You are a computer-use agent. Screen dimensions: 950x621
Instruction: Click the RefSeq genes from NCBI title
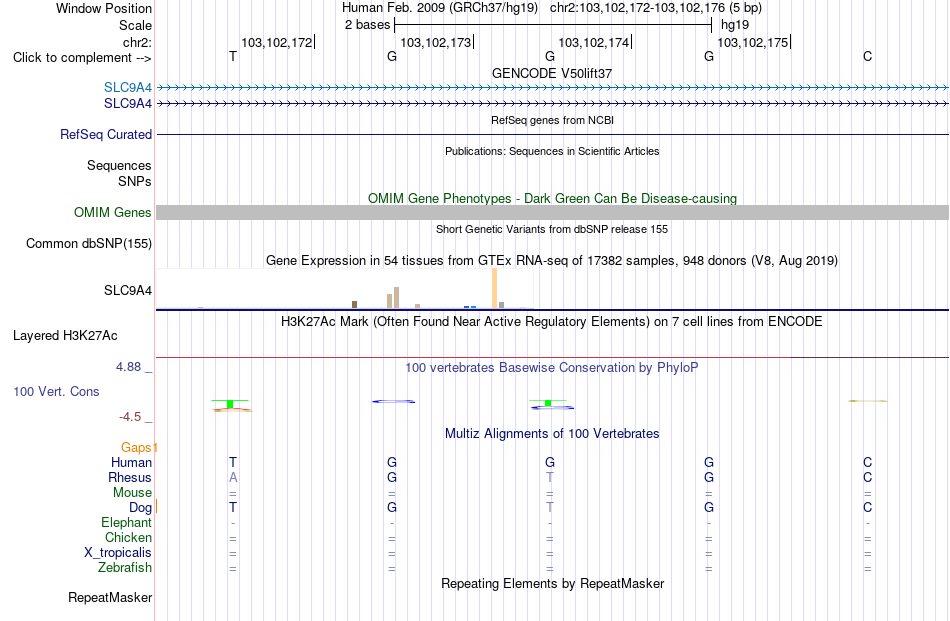[x=552, y=121]
